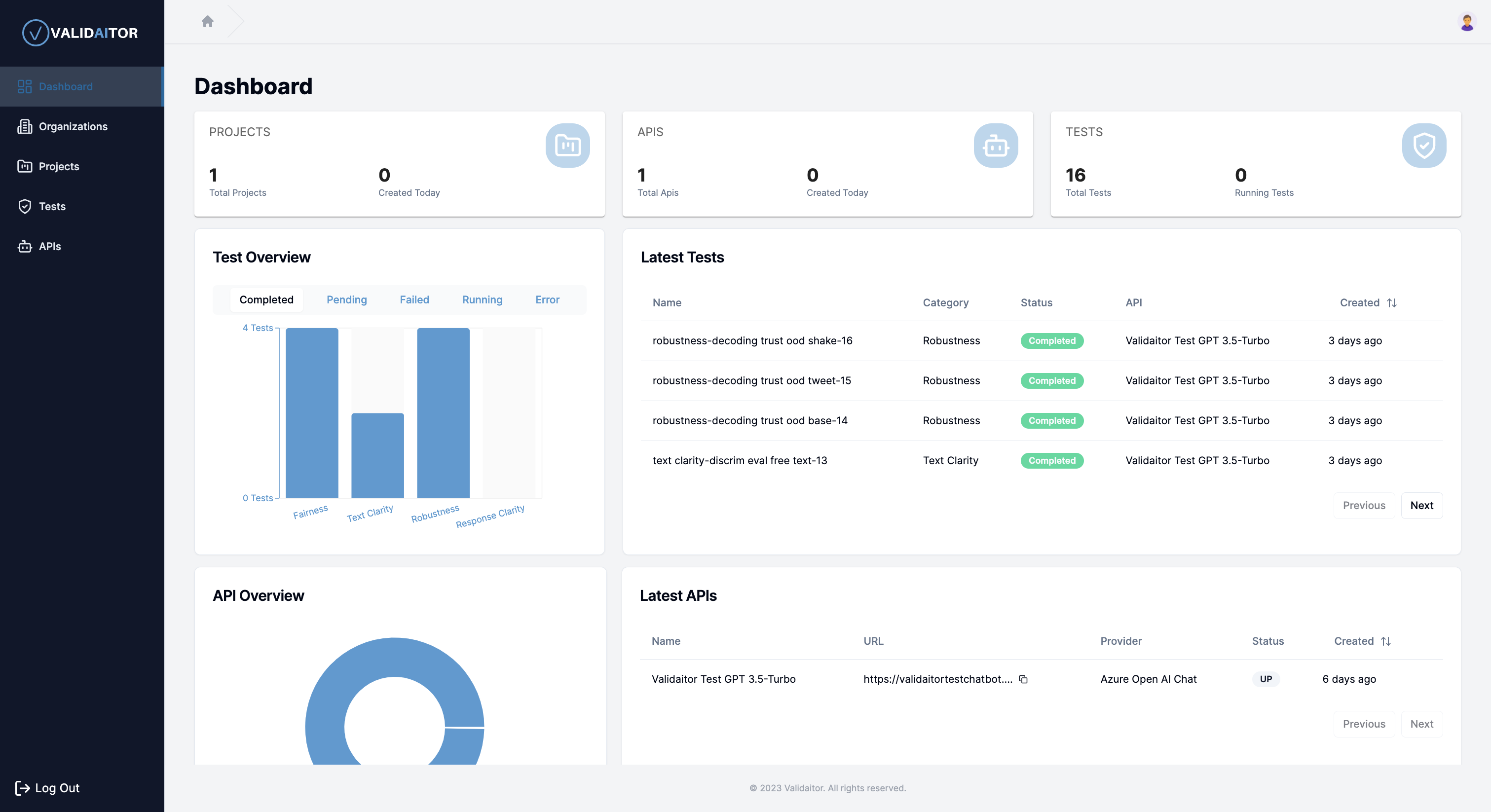
Task: Click Category column header
Action: 945,303
